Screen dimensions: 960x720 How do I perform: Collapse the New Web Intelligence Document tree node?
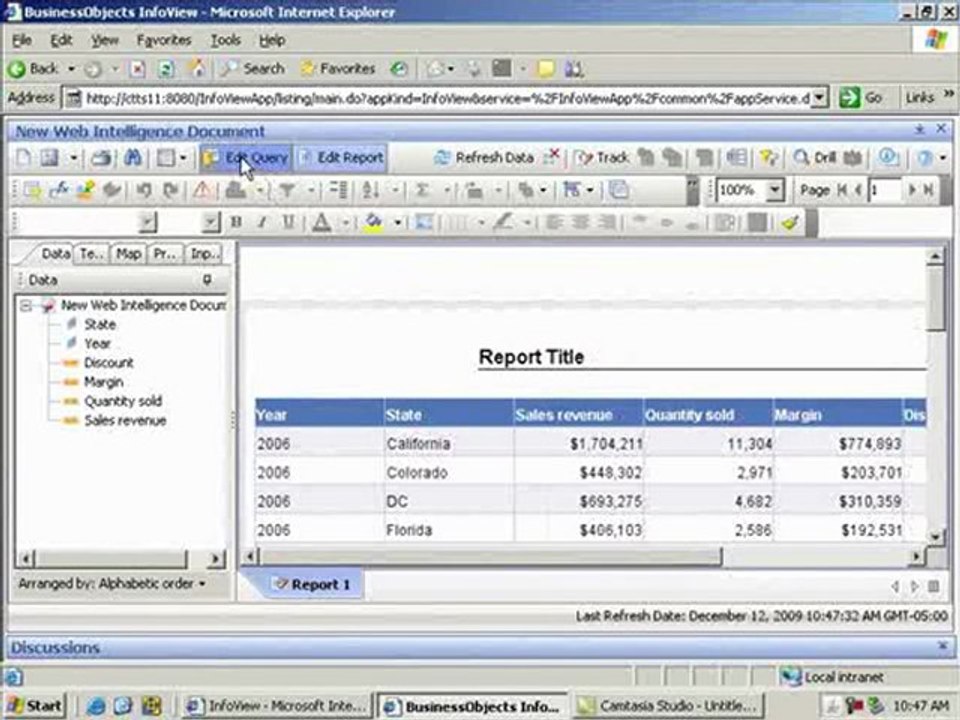coord(25,306)
